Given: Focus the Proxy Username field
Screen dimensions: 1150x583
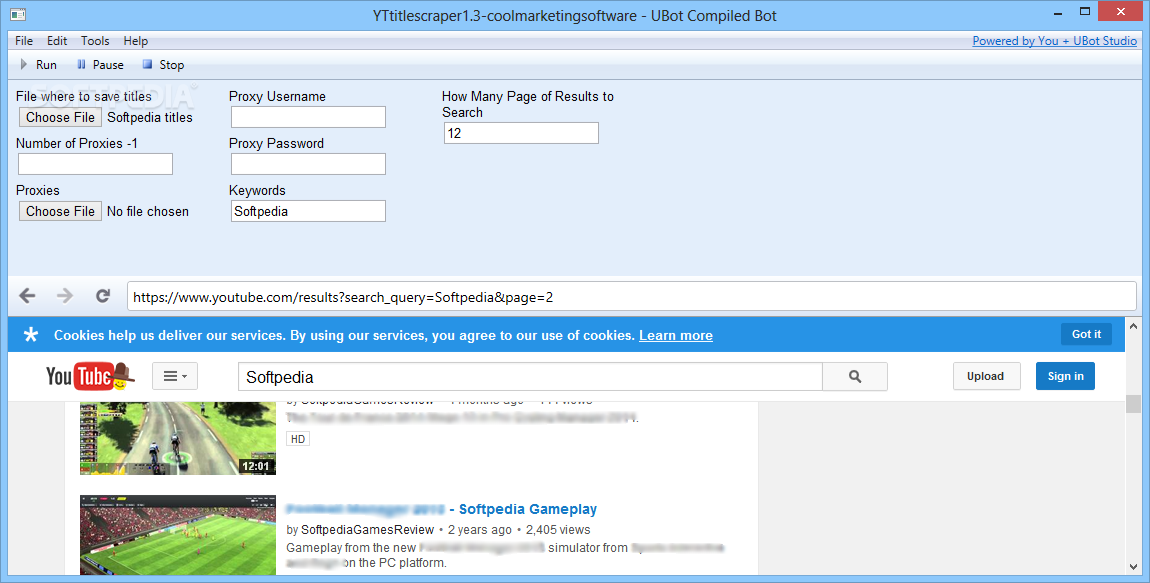Looking at the screenshot, I should 308,117.
